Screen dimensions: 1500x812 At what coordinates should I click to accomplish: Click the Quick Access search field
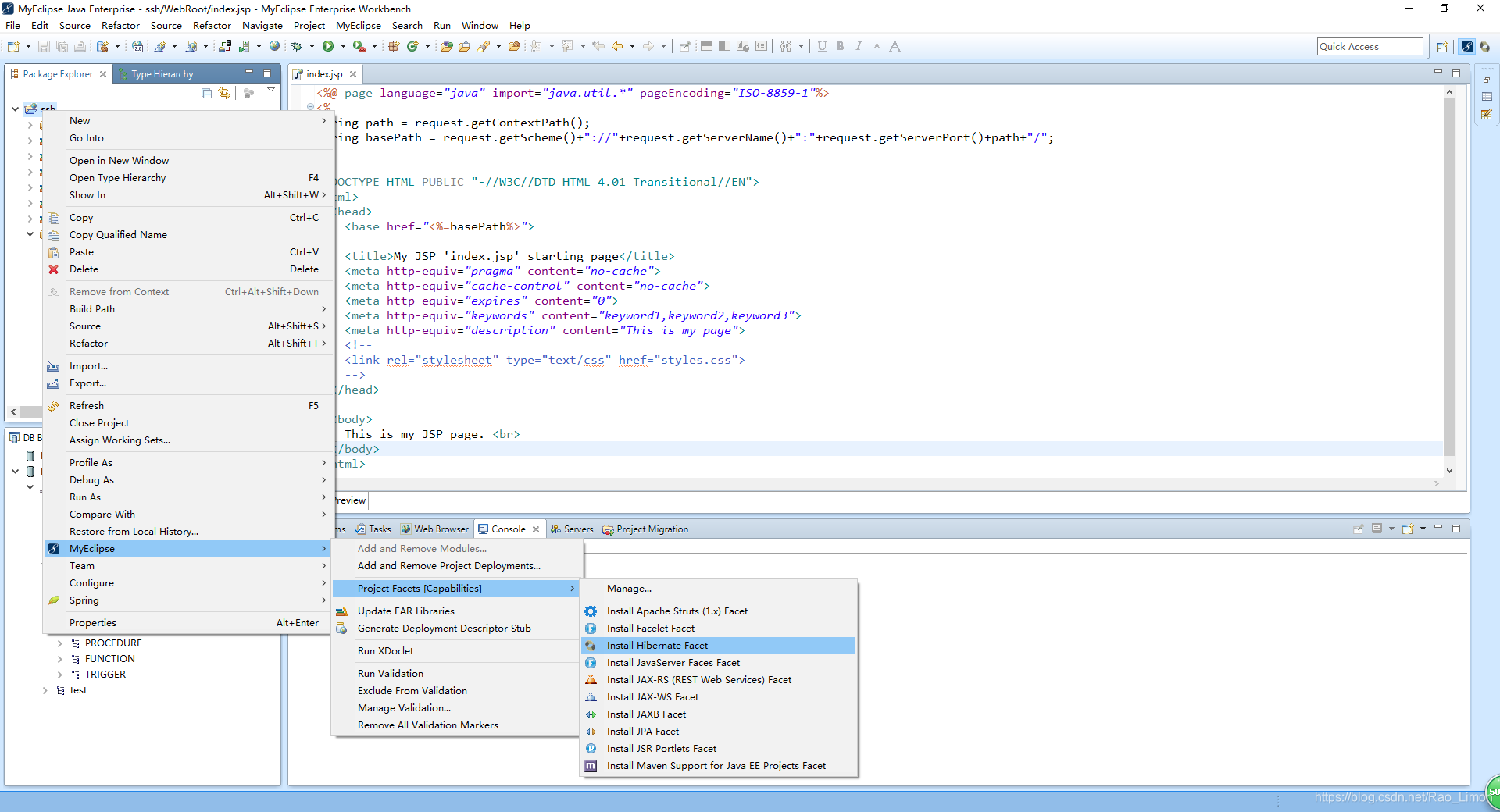tap(1370, 47)
